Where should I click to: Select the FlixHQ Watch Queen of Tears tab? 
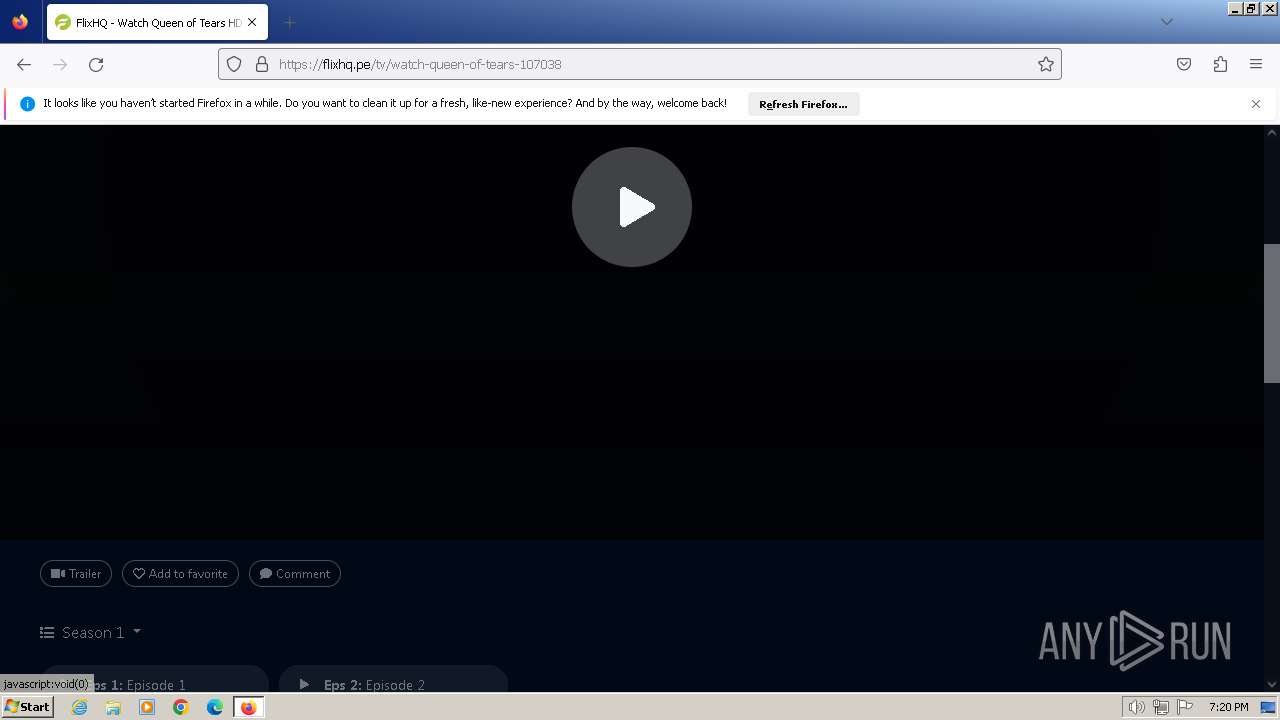click(x=157, y=22)
